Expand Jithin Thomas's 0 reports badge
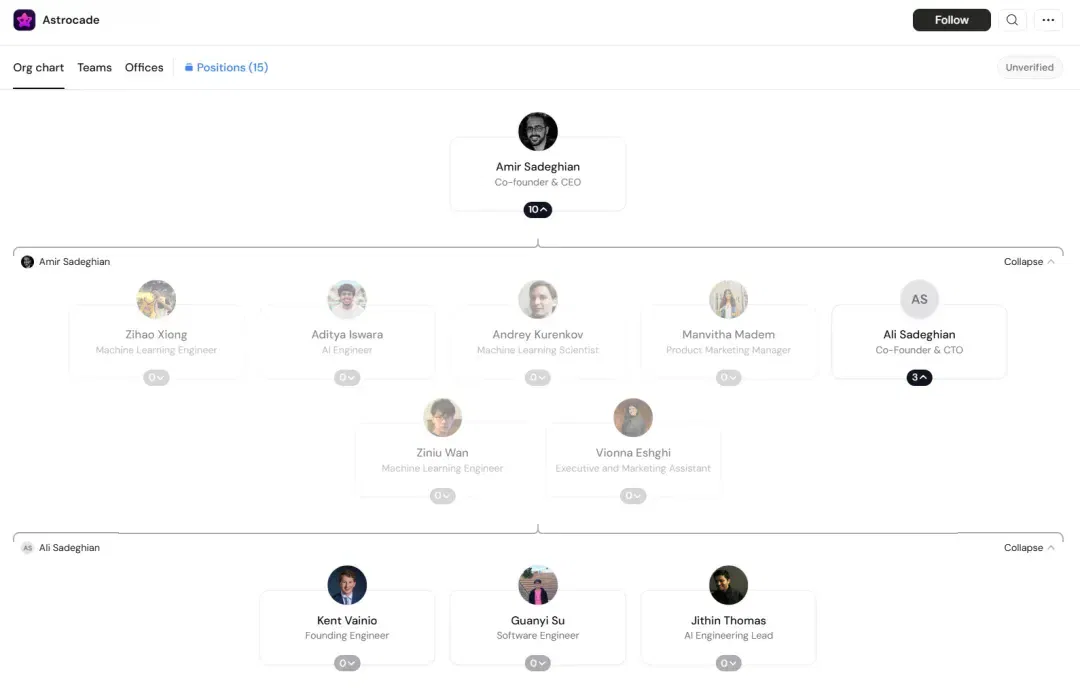Screen dimensions: 1080x691 point(728,663)
